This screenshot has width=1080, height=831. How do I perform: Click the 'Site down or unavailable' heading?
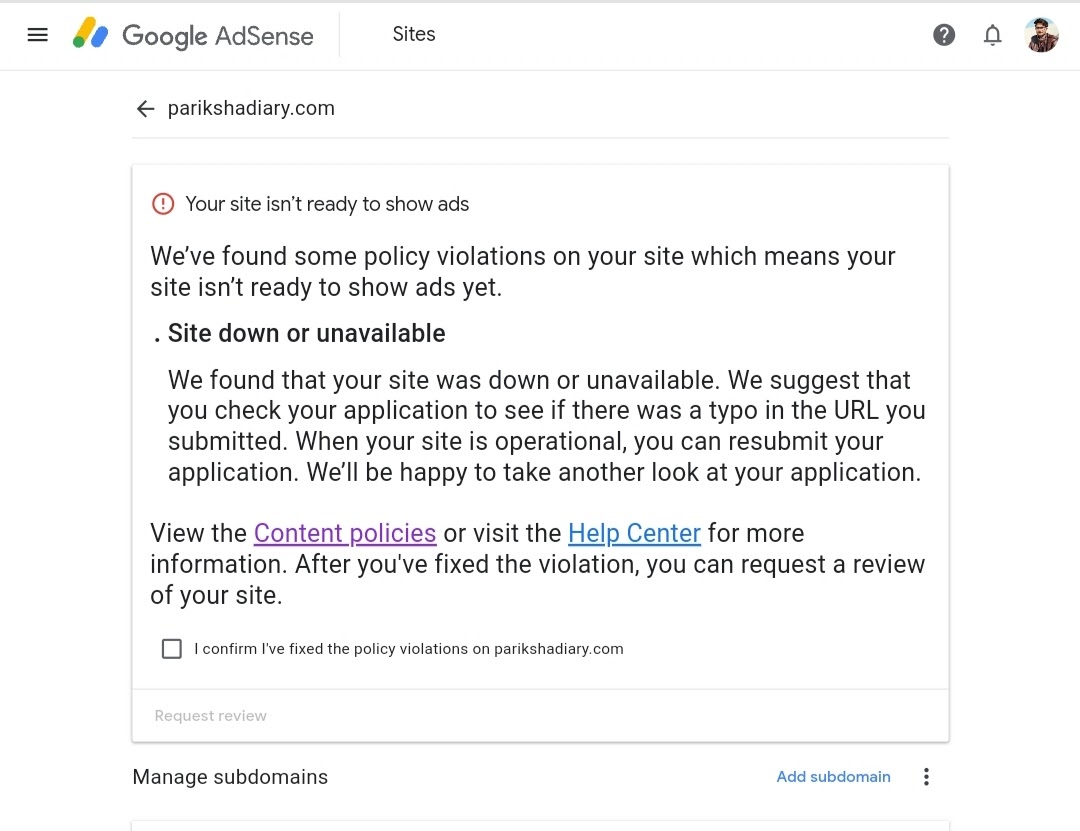coord(307,334)
